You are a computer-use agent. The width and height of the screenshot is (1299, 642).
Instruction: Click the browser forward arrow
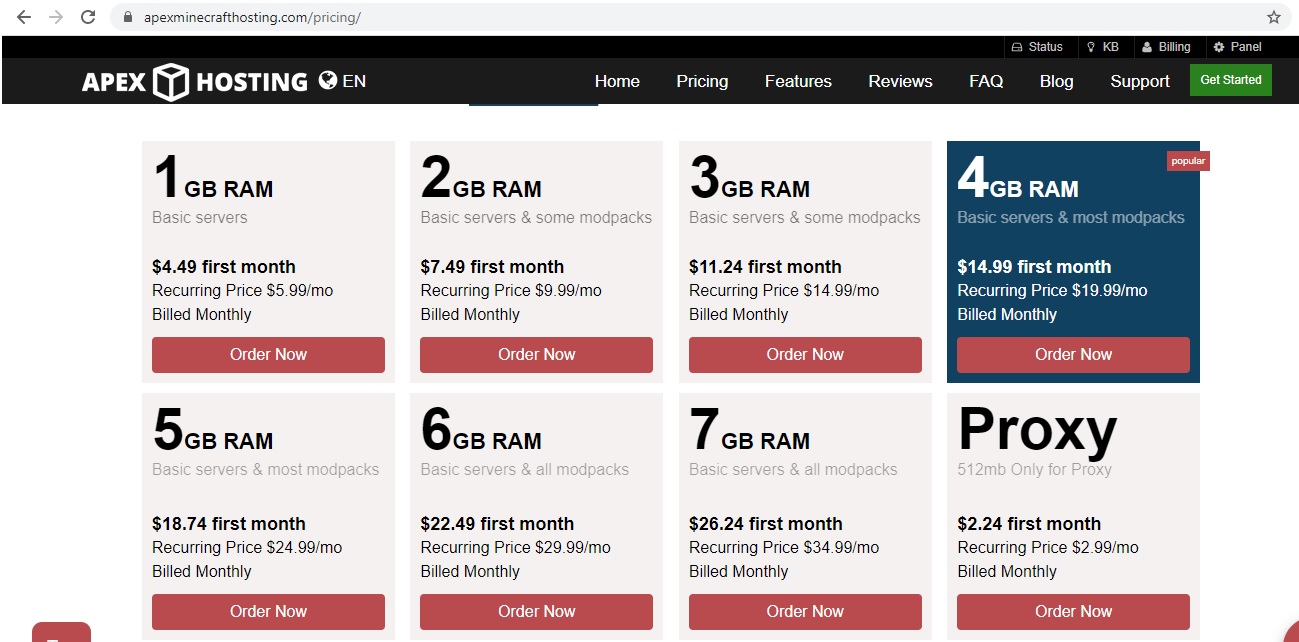pos(56,17)
